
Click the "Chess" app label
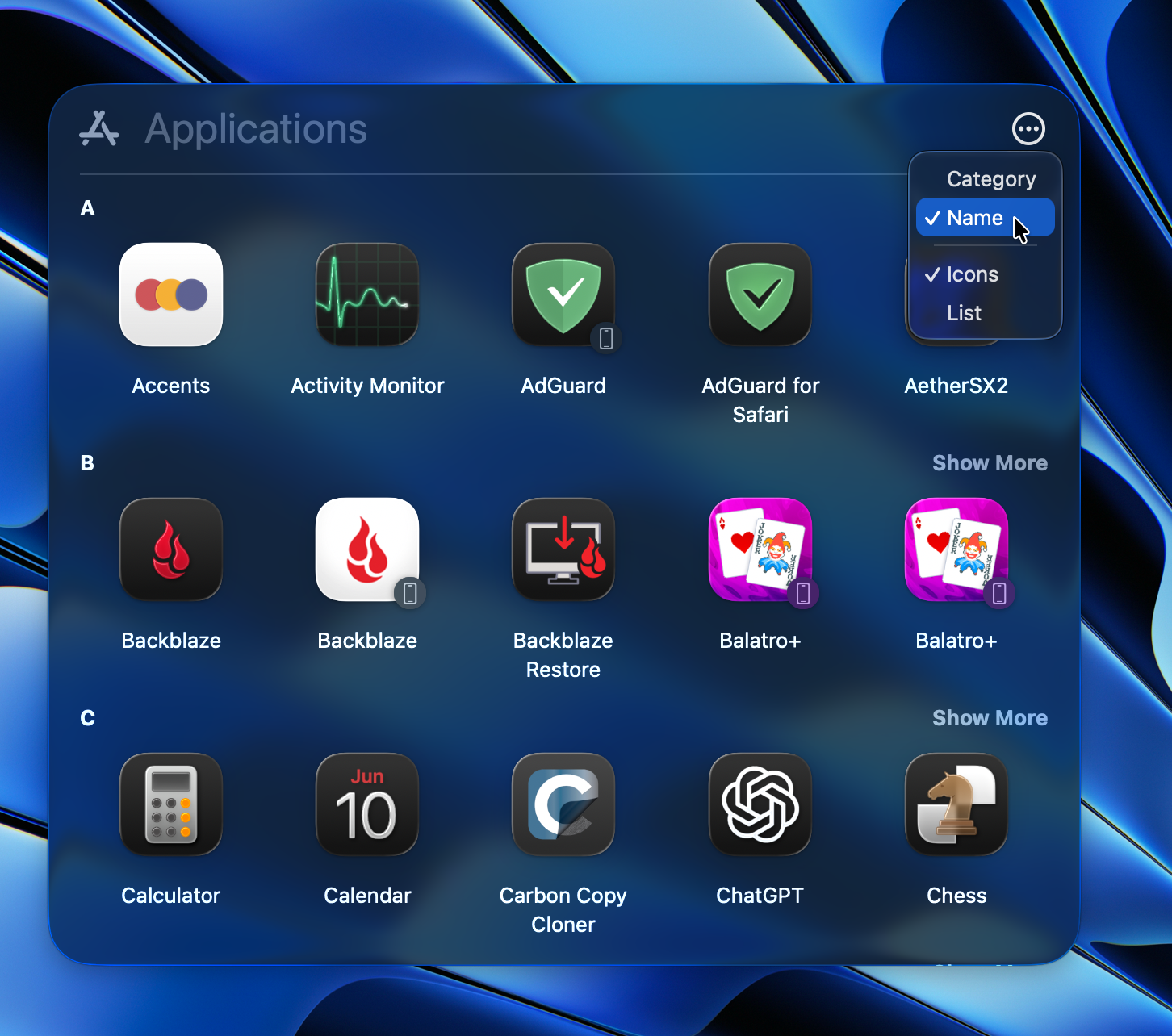956,896
